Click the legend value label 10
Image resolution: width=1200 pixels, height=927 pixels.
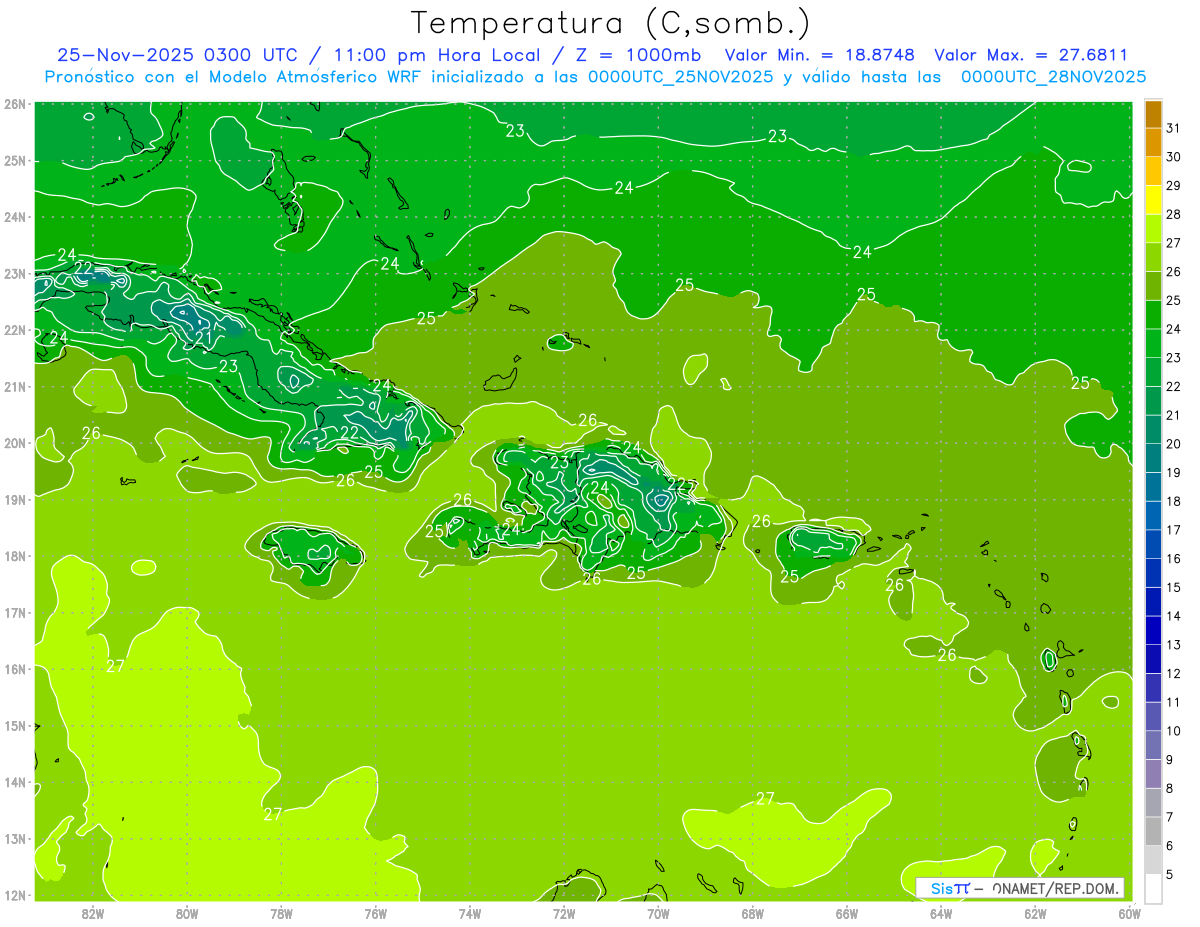point(1173,731)
